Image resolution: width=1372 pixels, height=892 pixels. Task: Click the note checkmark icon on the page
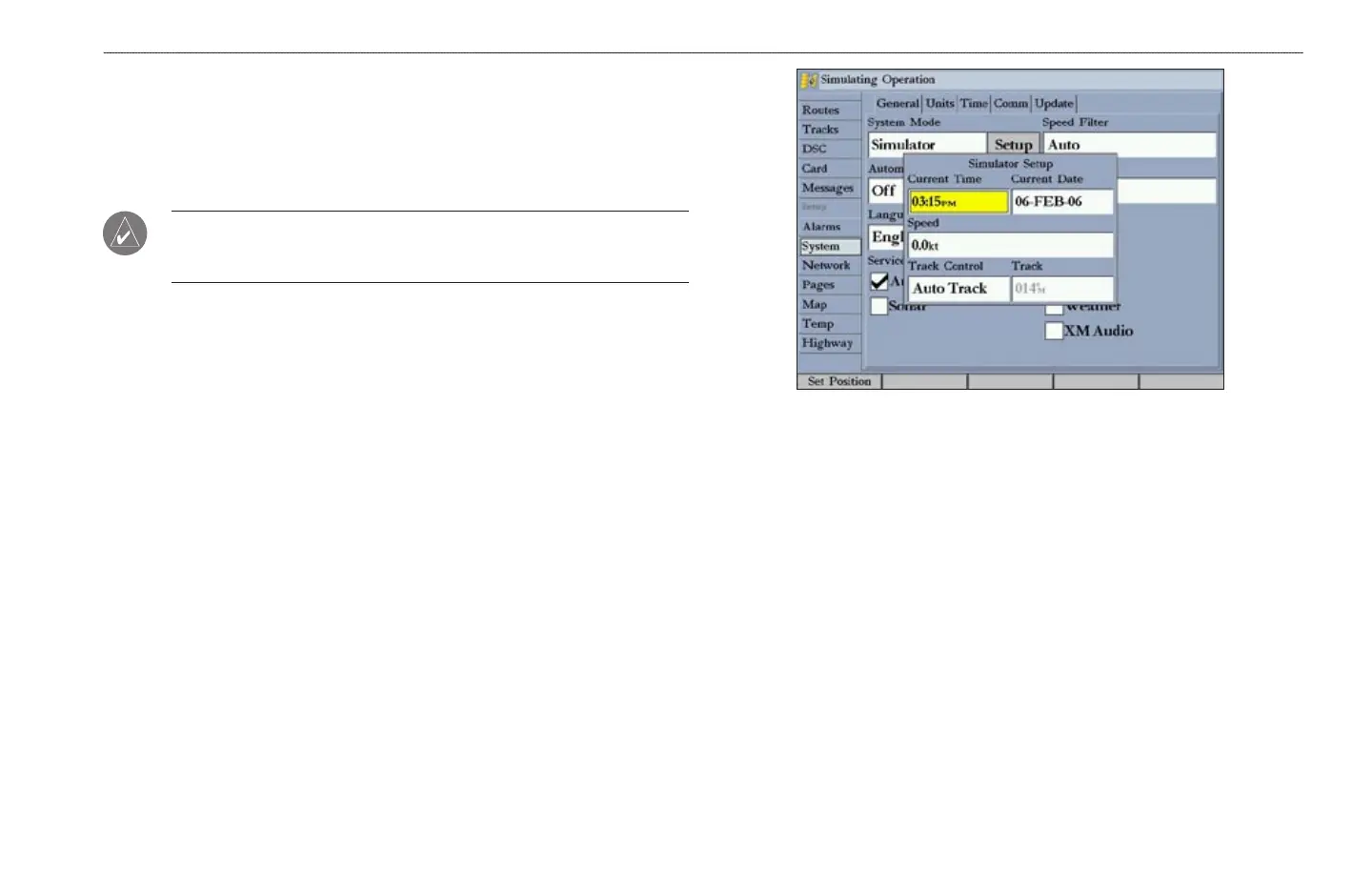tap(125, 233)
